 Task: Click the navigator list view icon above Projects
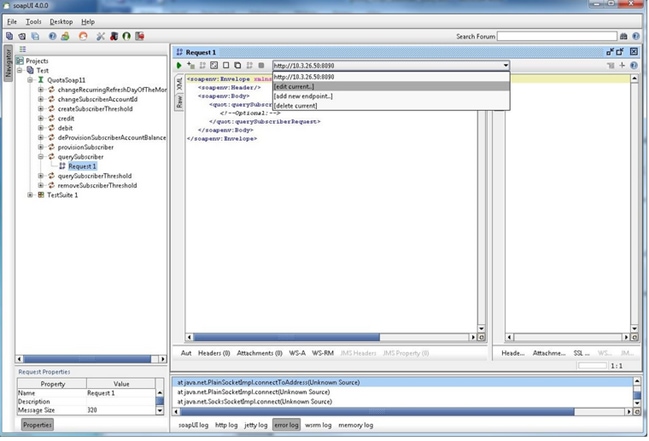(23, 49)
